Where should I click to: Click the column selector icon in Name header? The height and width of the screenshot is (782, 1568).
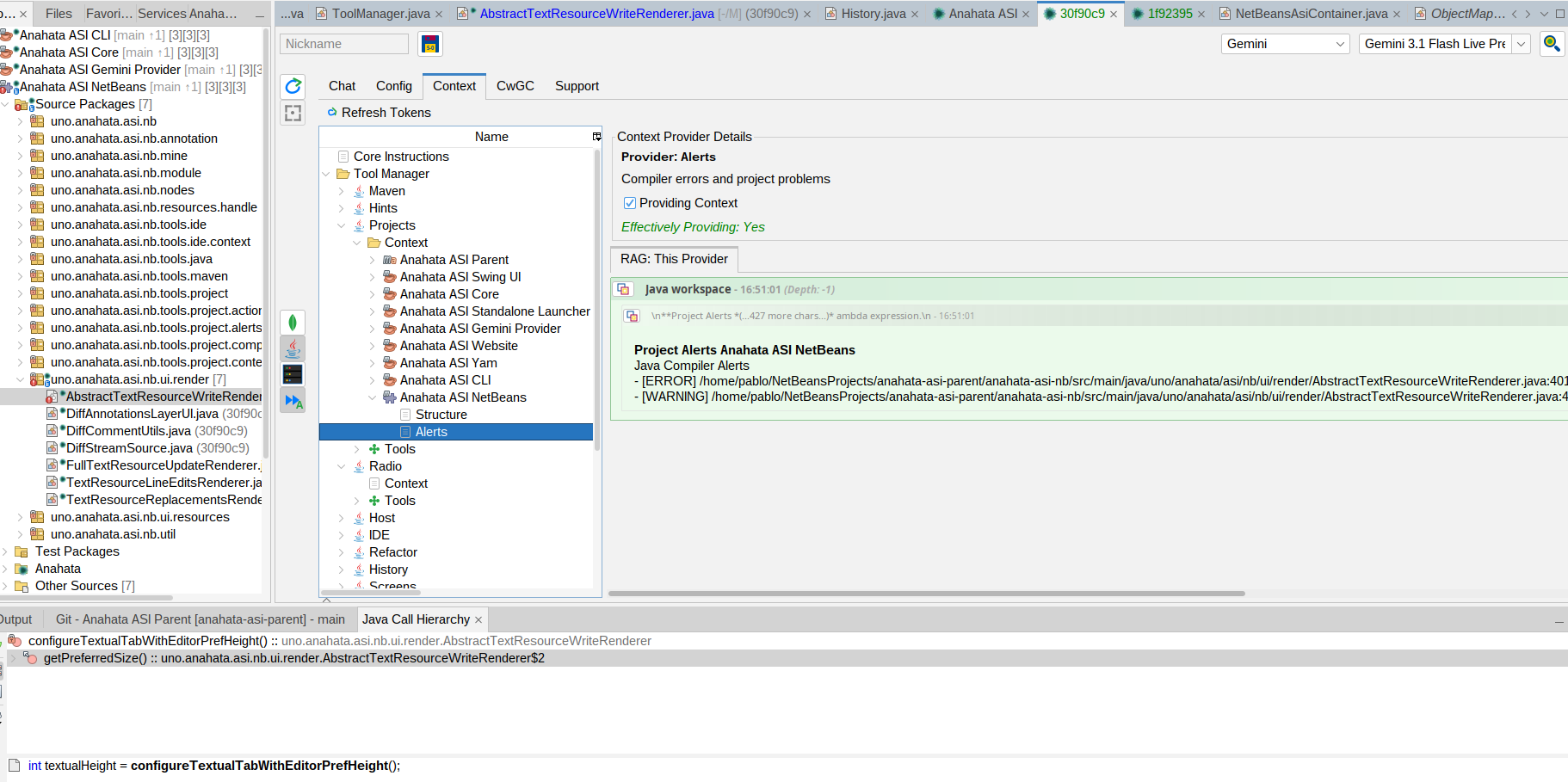coord(596,137)
